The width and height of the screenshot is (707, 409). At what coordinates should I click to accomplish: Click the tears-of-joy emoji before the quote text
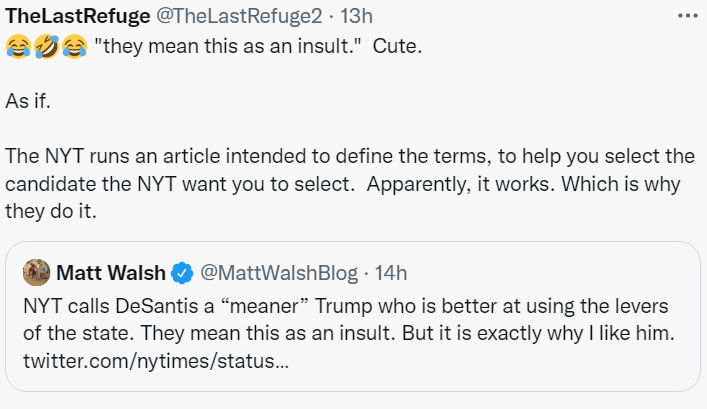[x=74, y=46]
